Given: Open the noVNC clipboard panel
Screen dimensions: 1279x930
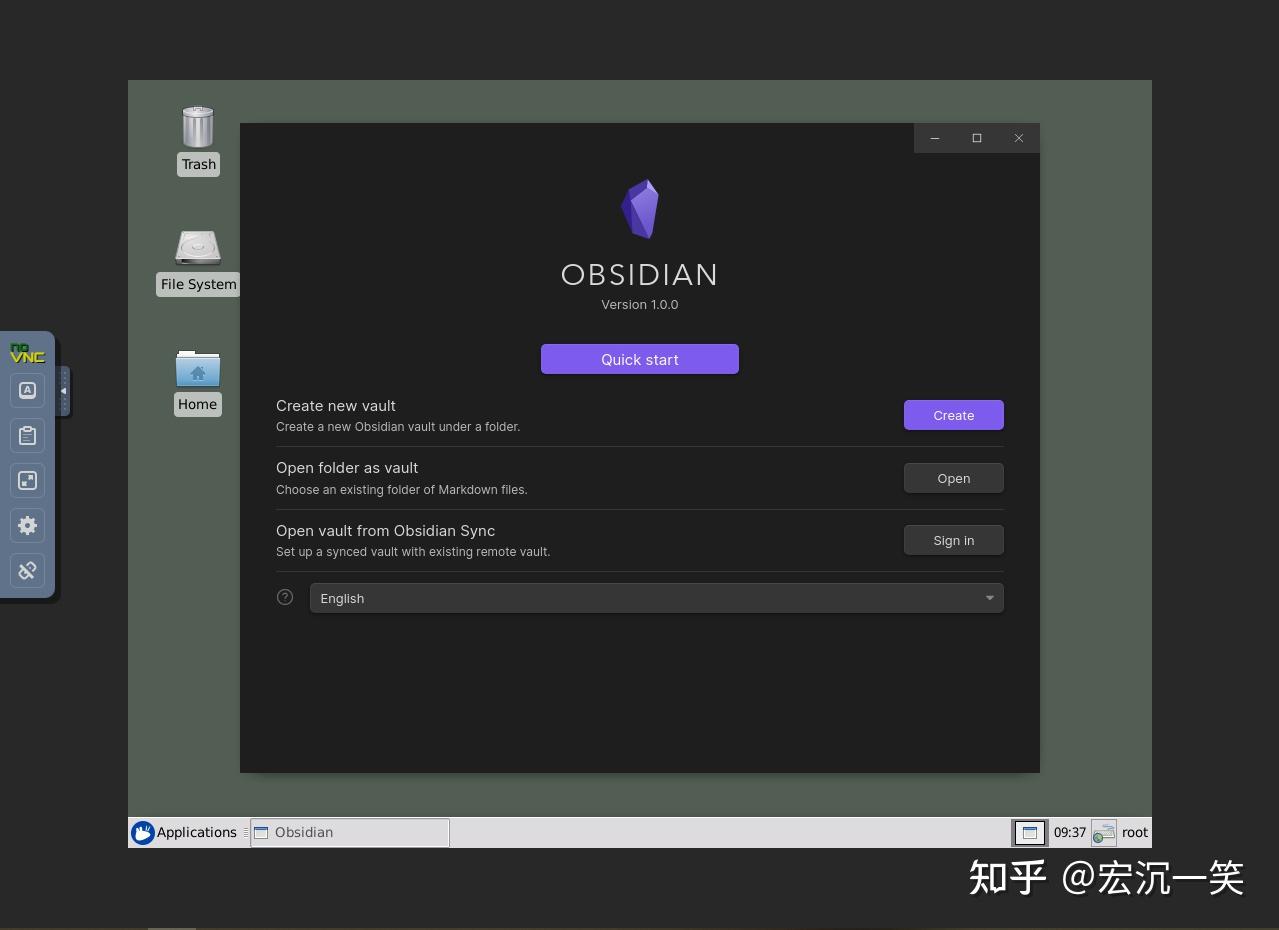Looking at the screenshot, I should click(27, 435).
